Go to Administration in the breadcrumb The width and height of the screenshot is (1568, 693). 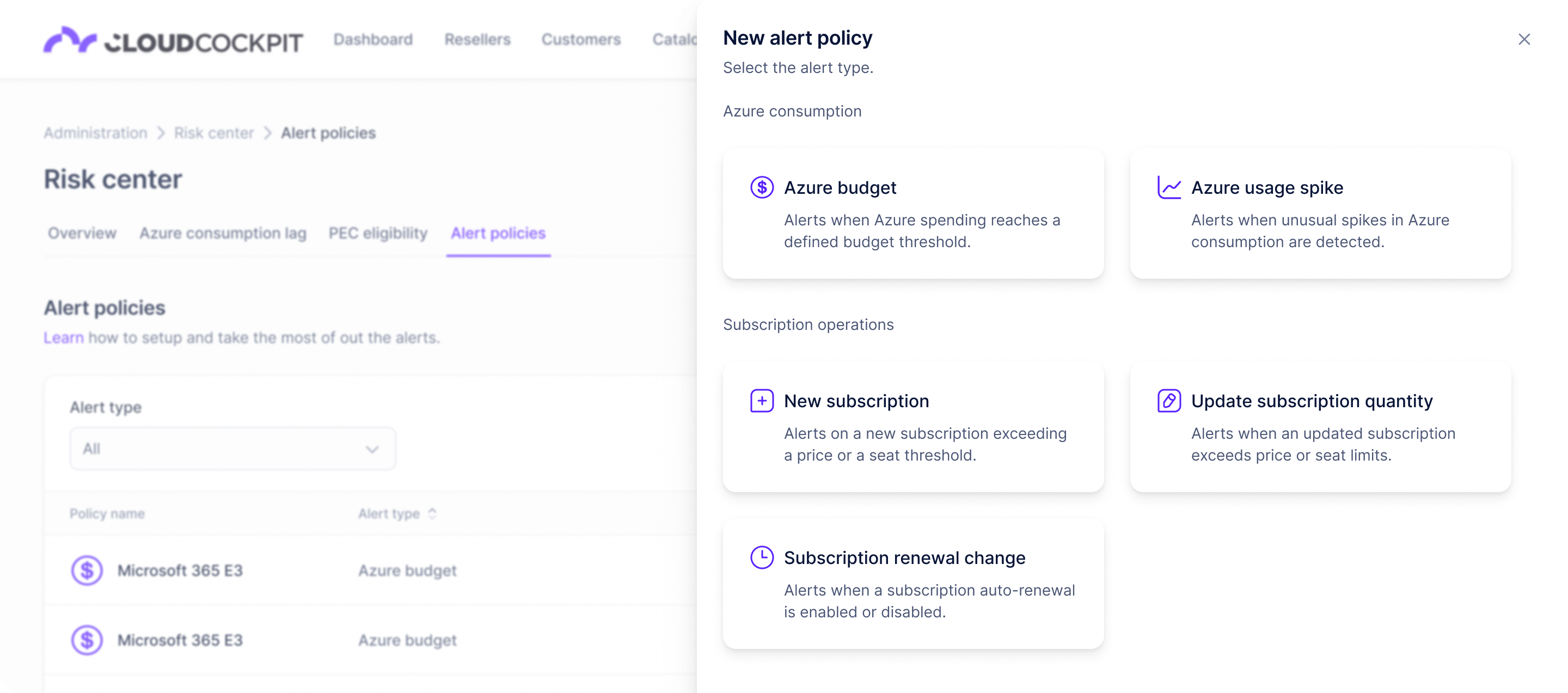pos(96,133)
